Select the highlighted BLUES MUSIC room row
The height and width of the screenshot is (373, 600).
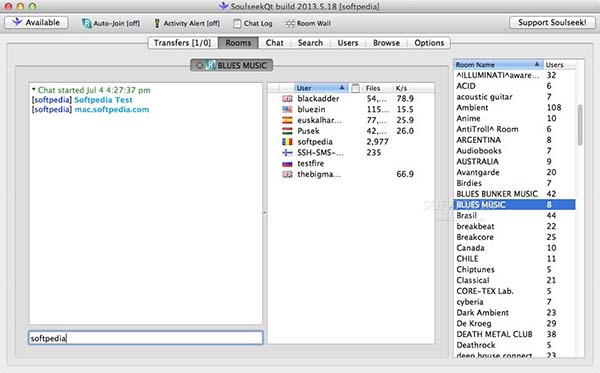(514, 205)
